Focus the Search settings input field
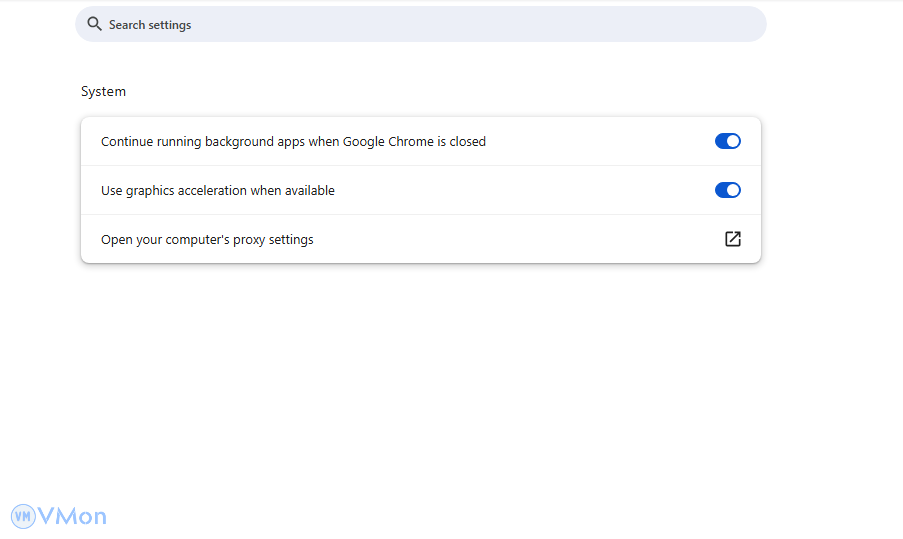The image size is (903, 539). coord(420,24)
